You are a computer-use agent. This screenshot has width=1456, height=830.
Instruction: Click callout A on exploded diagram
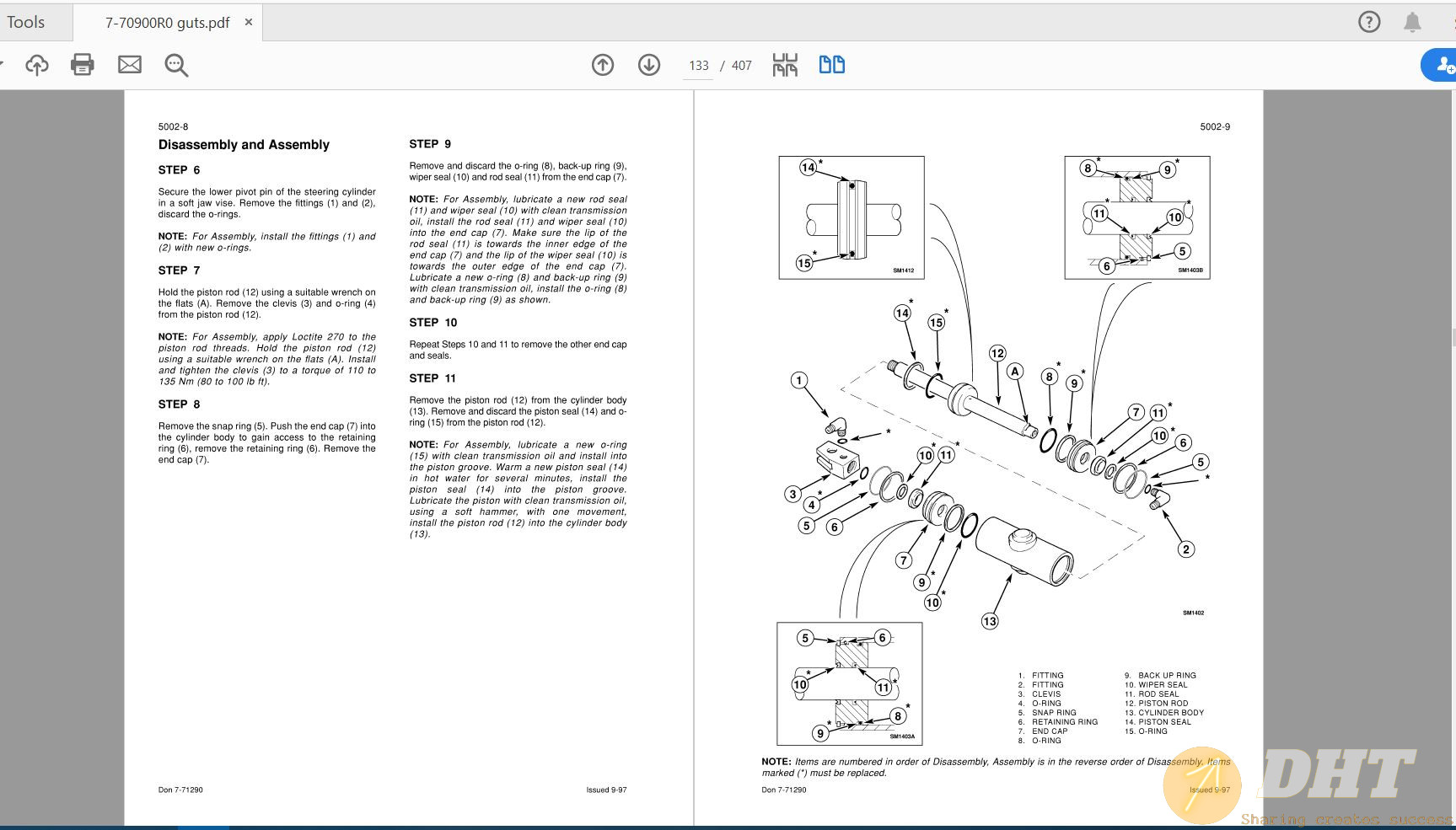1015,371
